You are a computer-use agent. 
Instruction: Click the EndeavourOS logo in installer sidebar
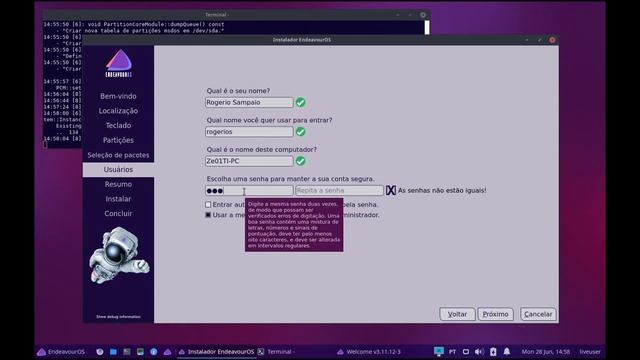point(119,63)
